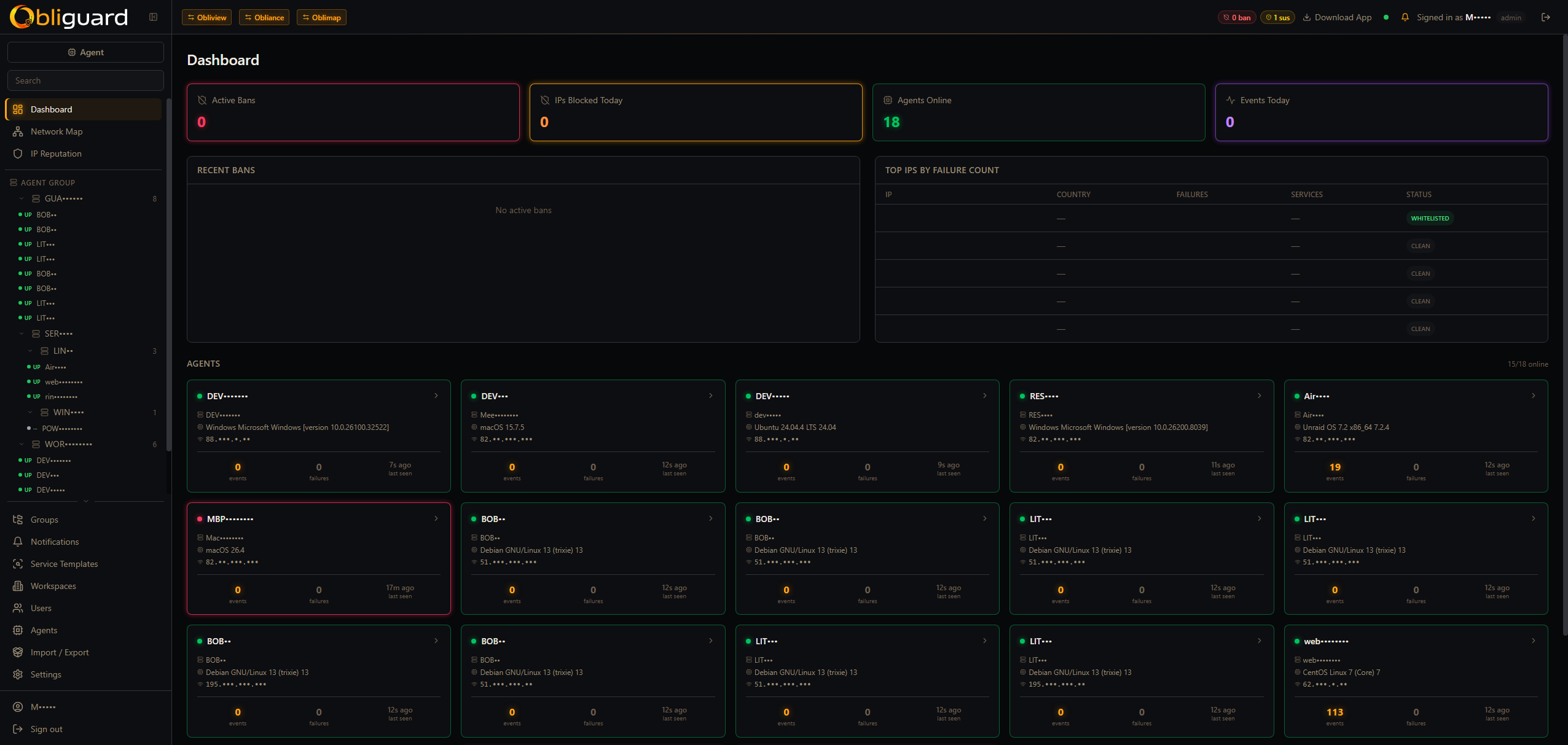This screenshot has width=1568, height=745.
Task: Open Service Templates via its sidebar icon
Action: 18,564
